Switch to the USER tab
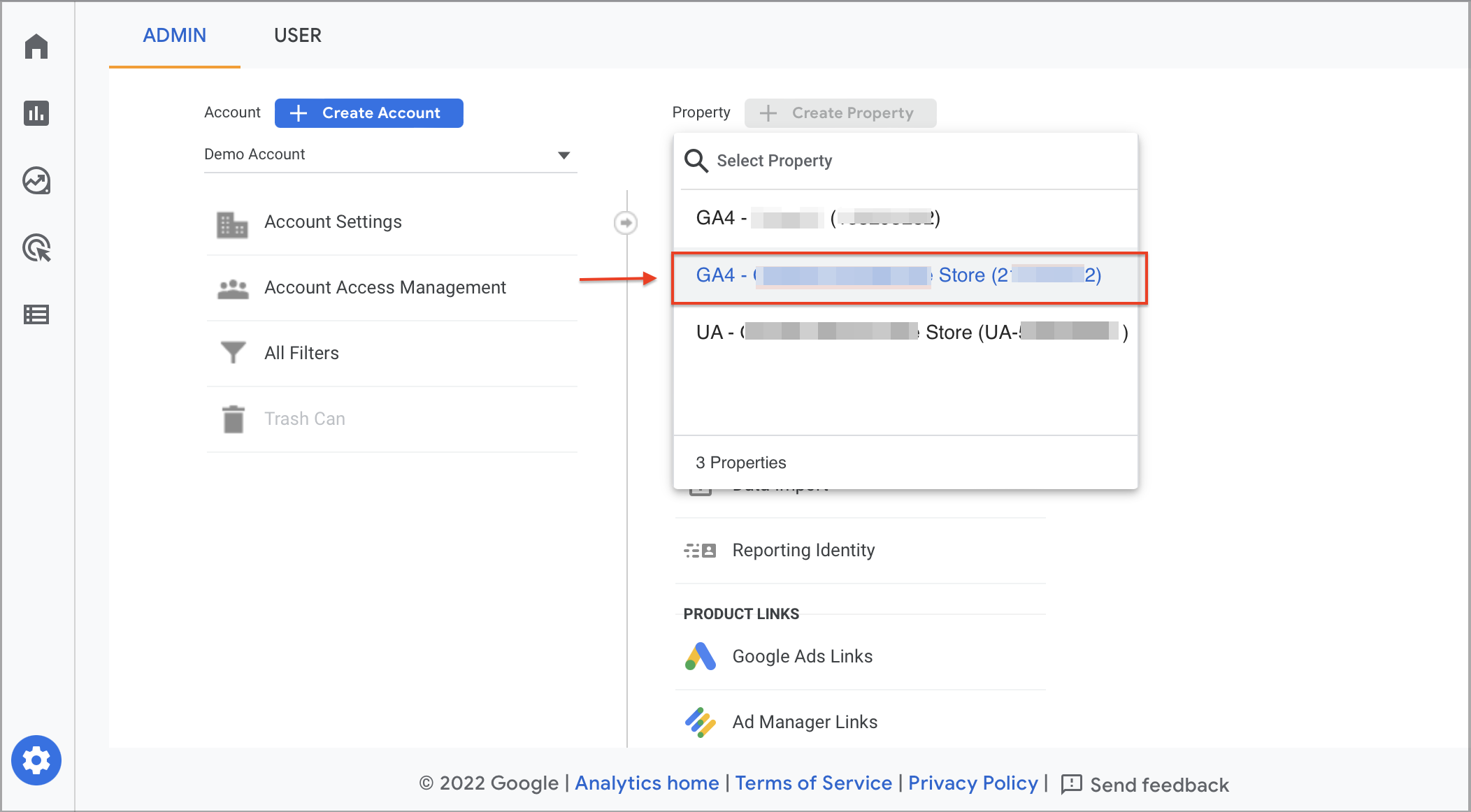 pos(298,35)
